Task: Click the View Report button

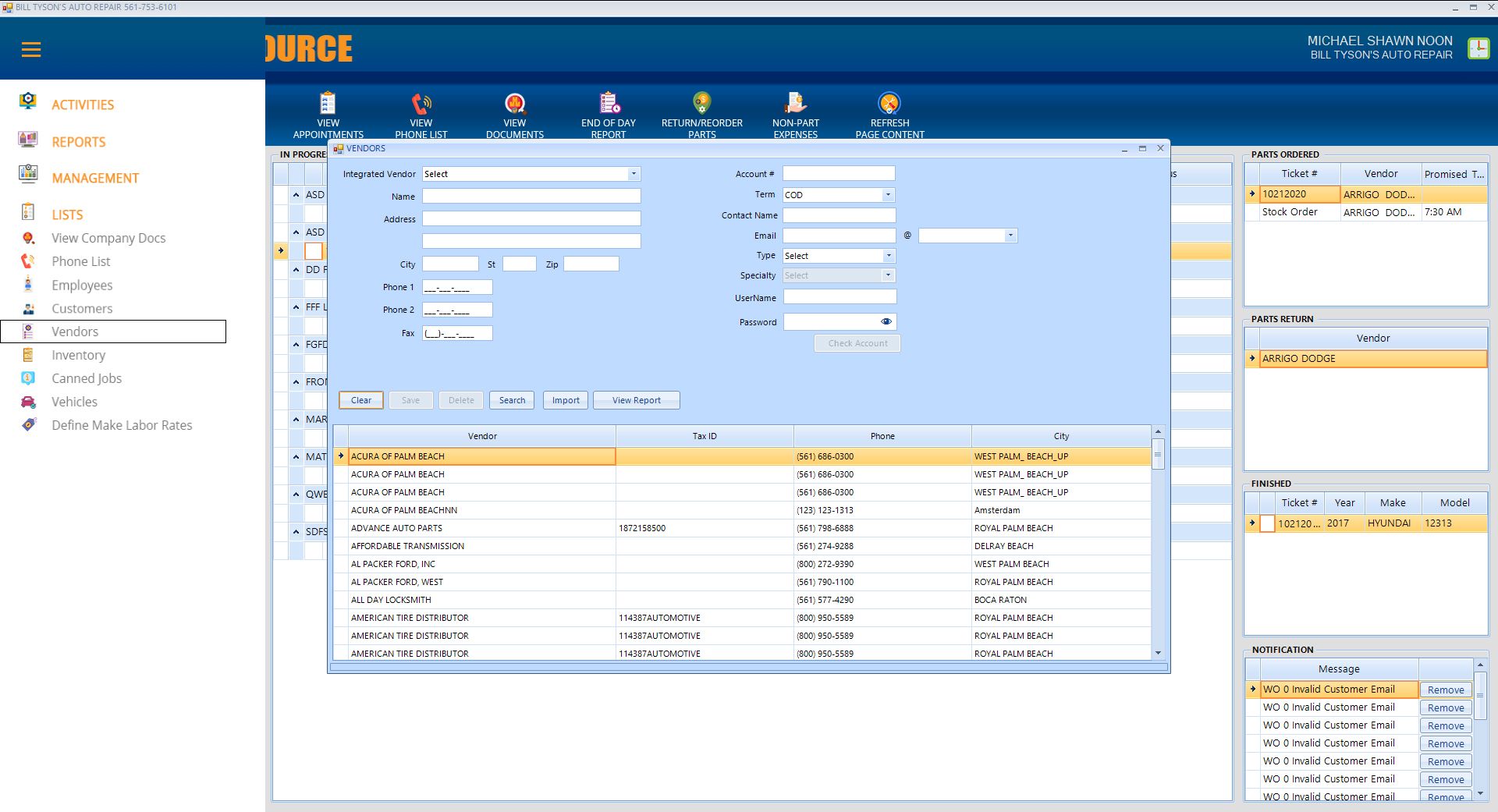Action: pos(636,400)
